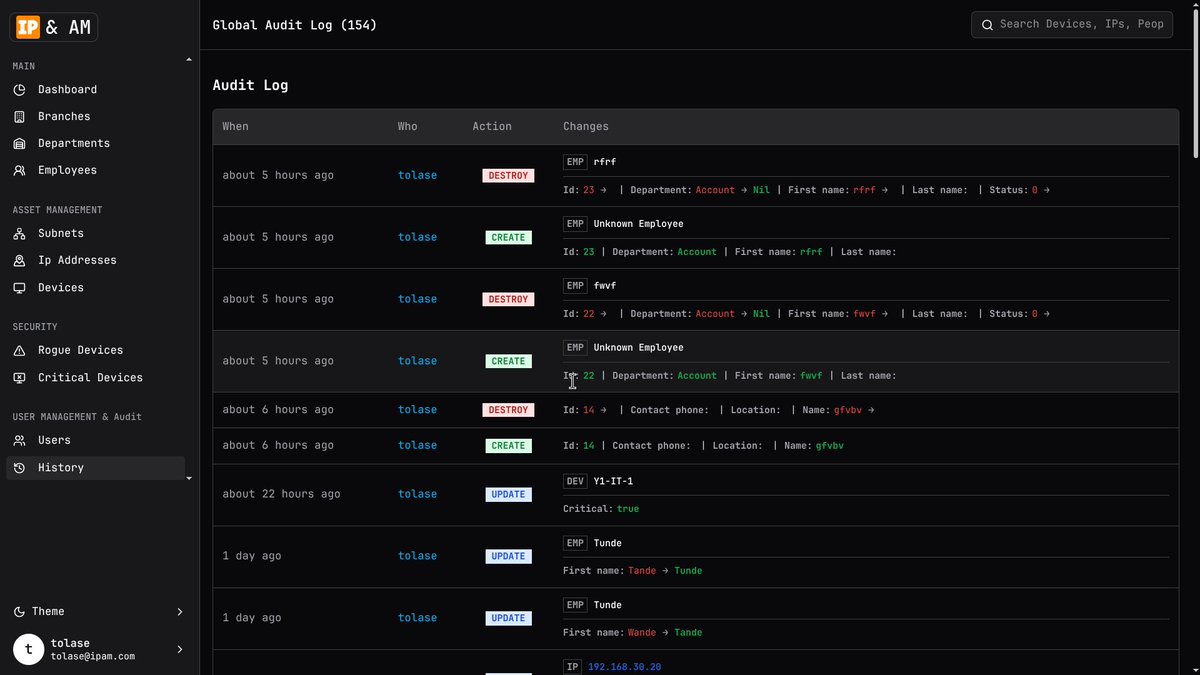This screenshot has width=1200, height=675.
Task: Click the IP & AM logo
Action: click(x=54, y=27)
